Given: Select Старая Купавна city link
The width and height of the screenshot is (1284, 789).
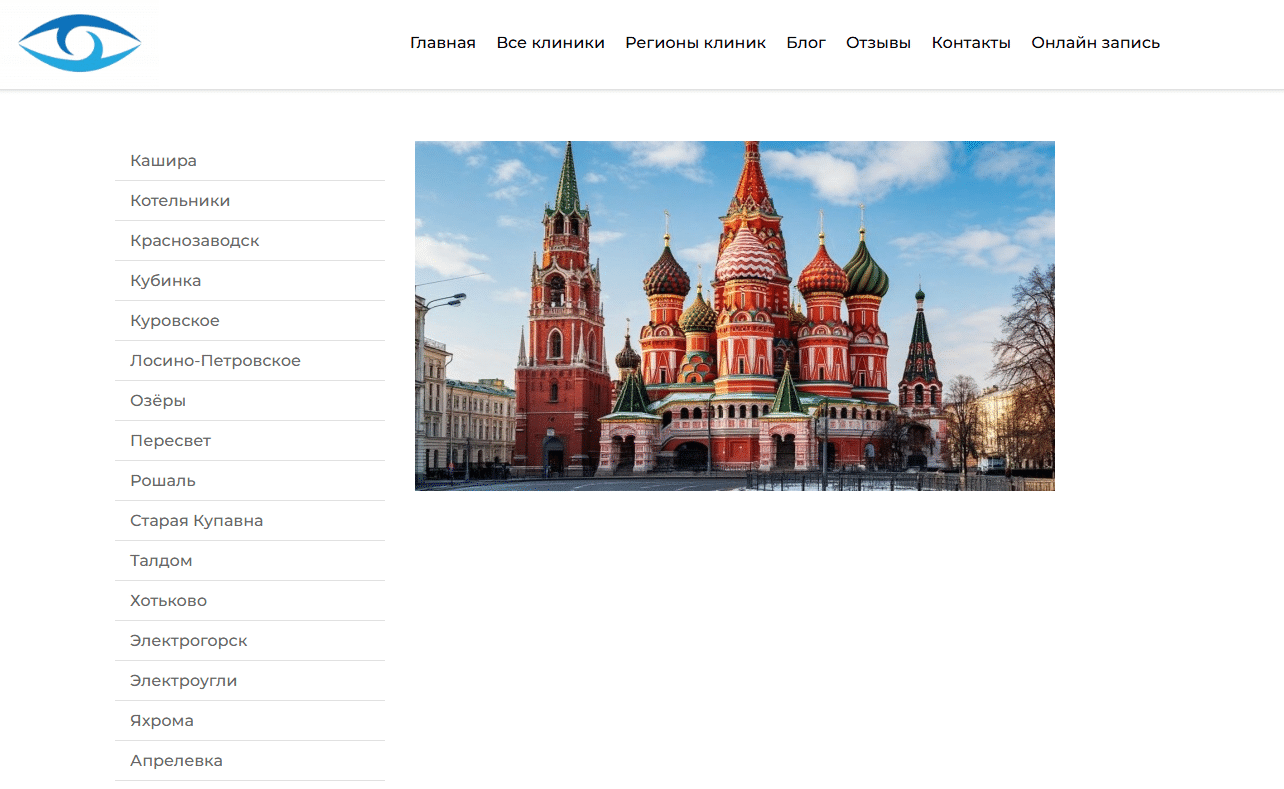Looking at the screenshot, I should tap(196, 521).
